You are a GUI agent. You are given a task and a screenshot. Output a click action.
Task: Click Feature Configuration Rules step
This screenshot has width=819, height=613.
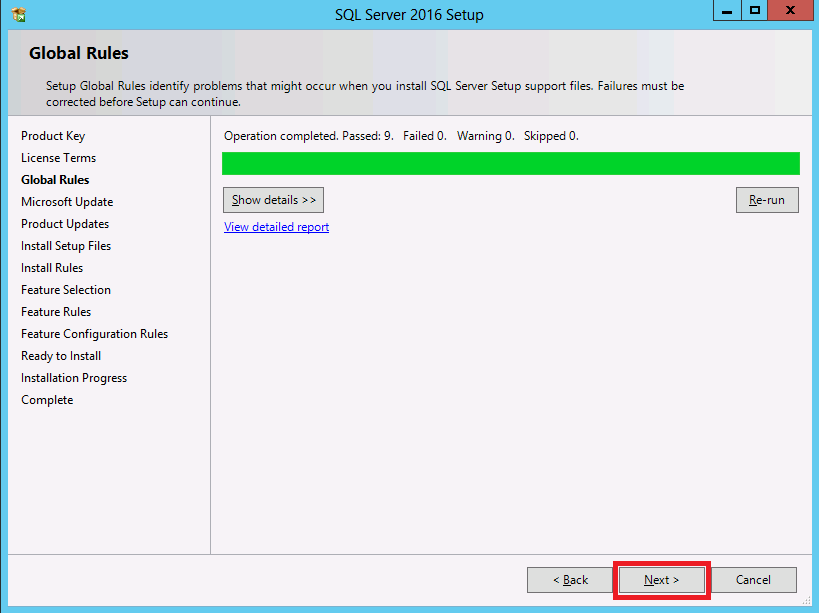tap(95, 334)
